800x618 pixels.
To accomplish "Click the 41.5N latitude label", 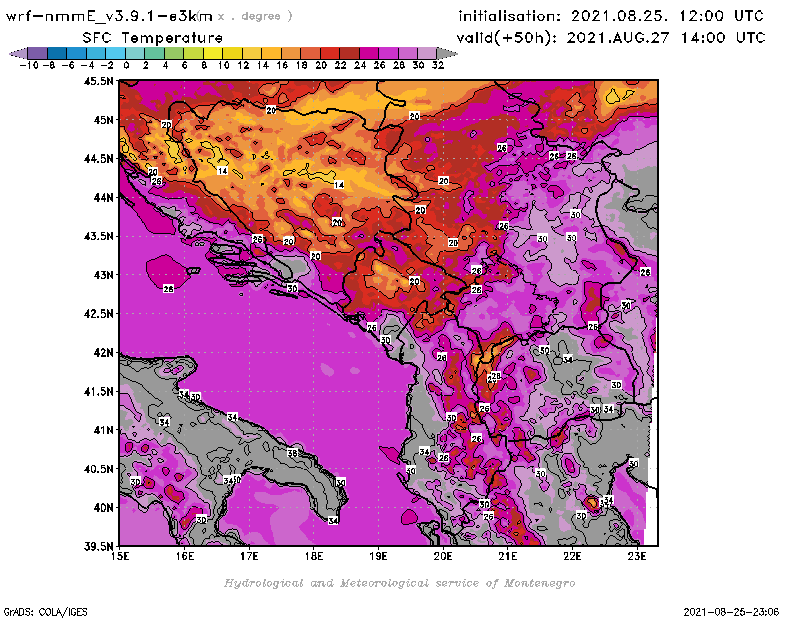I will 98,391.
